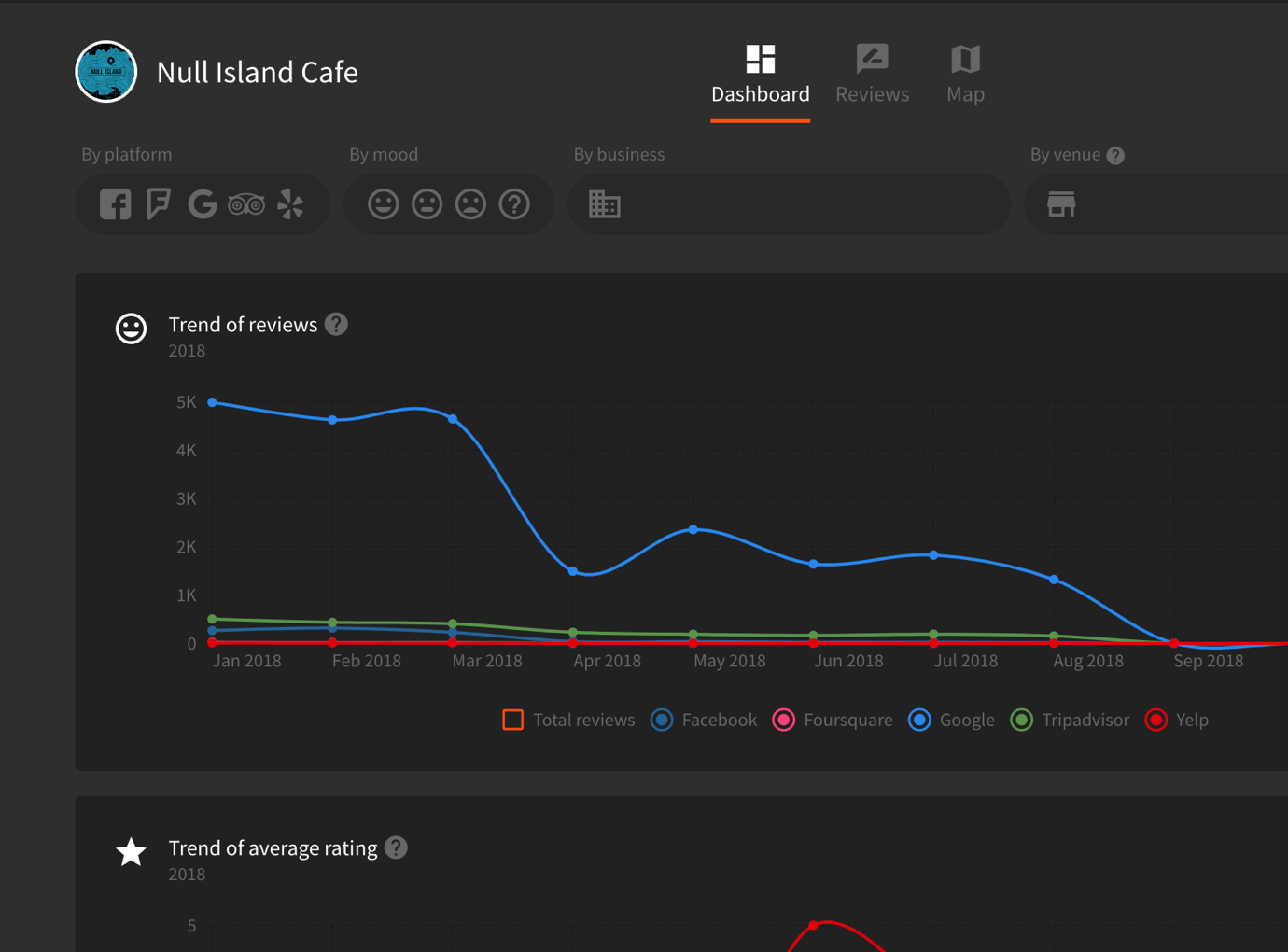Click the Google March 2018 data point

coord(453,419)
